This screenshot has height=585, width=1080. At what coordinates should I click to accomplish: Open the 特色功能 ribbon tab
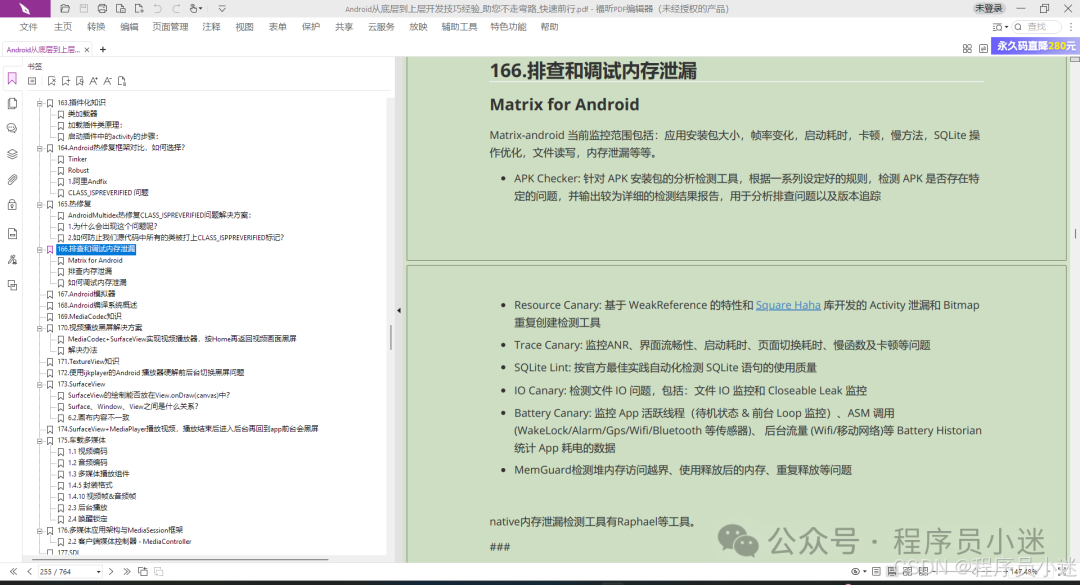click(508, 27)
